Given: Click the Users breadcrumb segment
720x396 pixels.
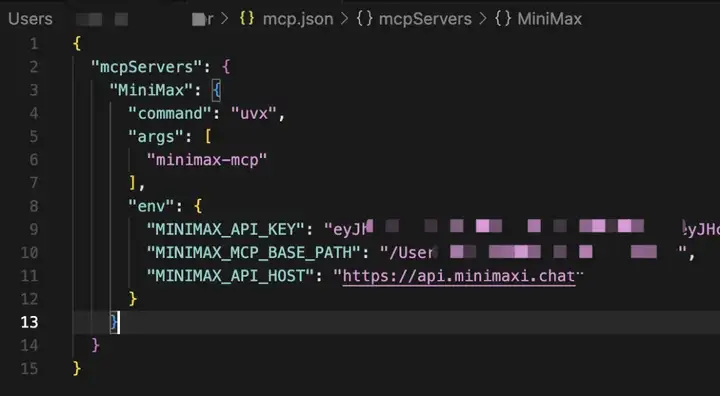Looking at the screenshot, I should click(x=30, y=19).
